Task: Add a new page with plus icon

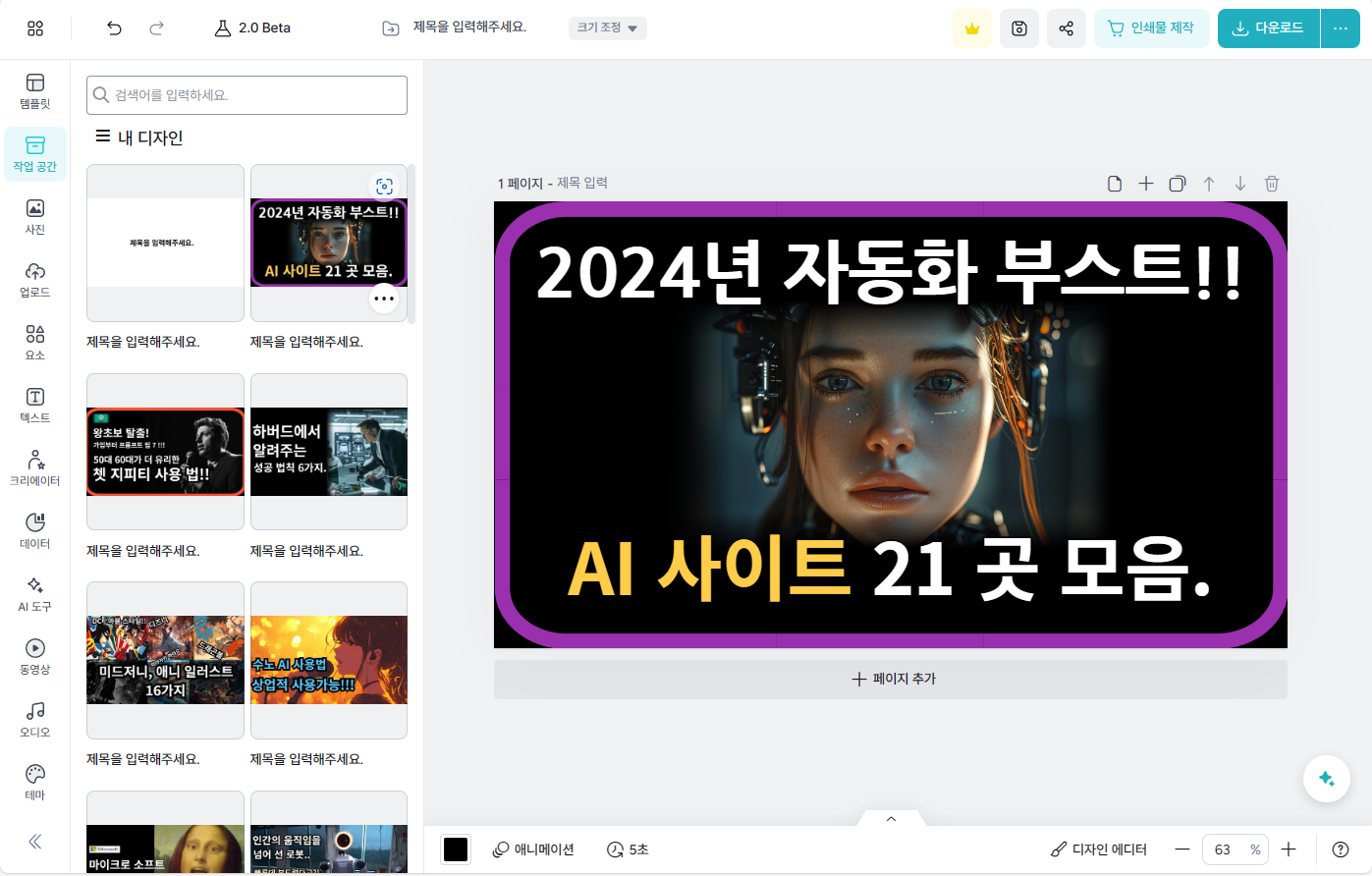Action: 1146,184
